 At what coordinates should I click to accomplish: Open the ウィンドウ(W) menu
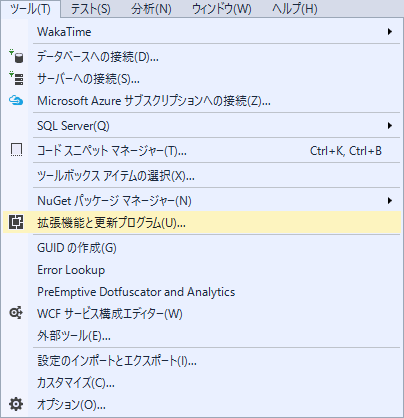(222, 9)
